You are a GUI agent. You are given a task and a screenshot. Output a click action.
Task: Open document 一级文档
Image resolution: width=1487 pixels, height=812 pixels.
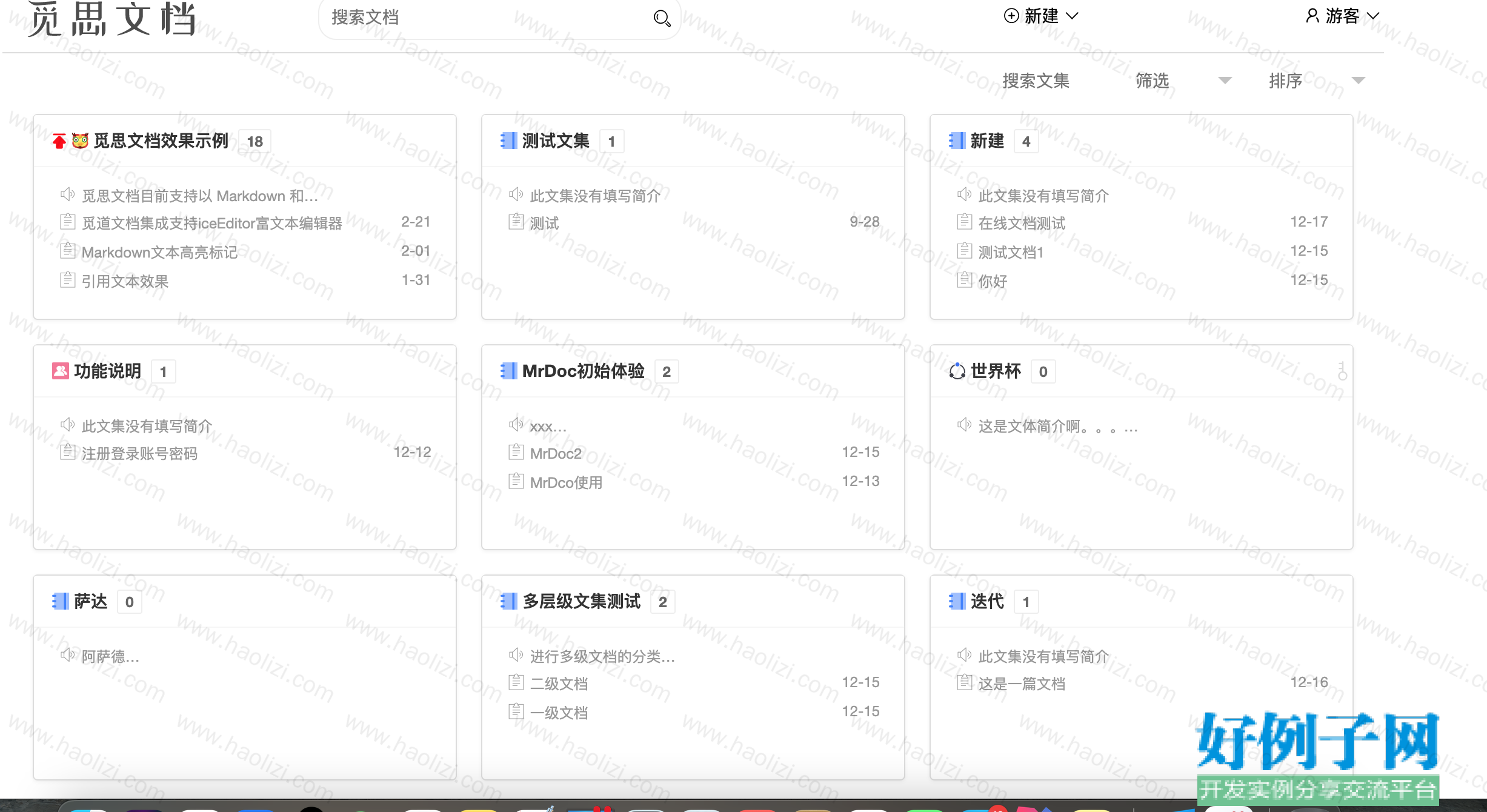[559, 713]
